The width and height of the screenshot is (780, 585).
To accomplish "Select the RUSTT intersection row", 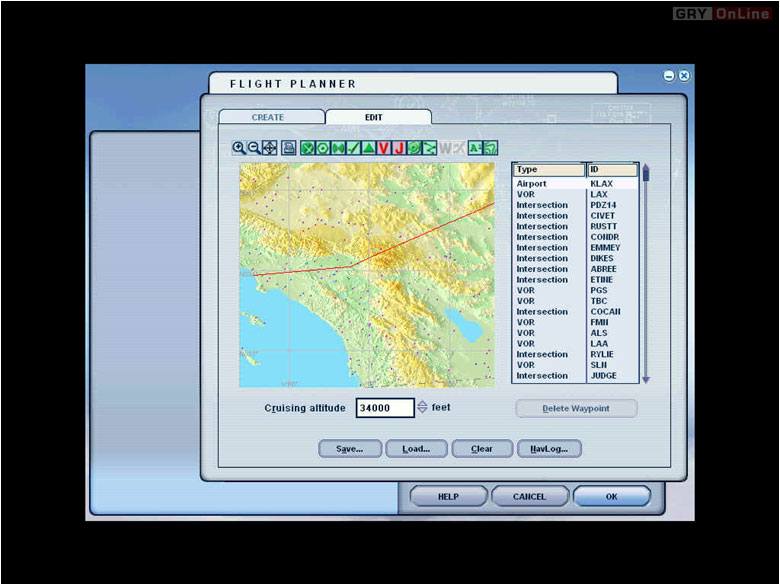I will click(576, 226).
